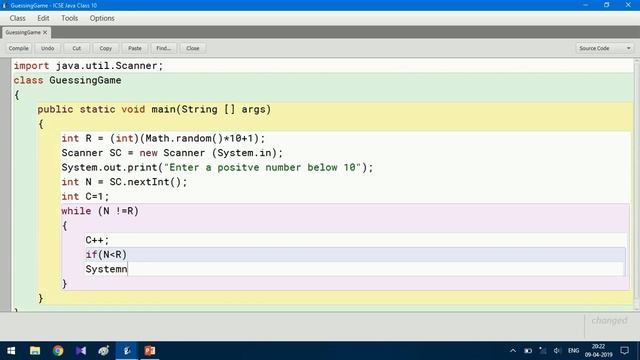Close the GuessingGame tab with its X

click(x=45, y=32)
